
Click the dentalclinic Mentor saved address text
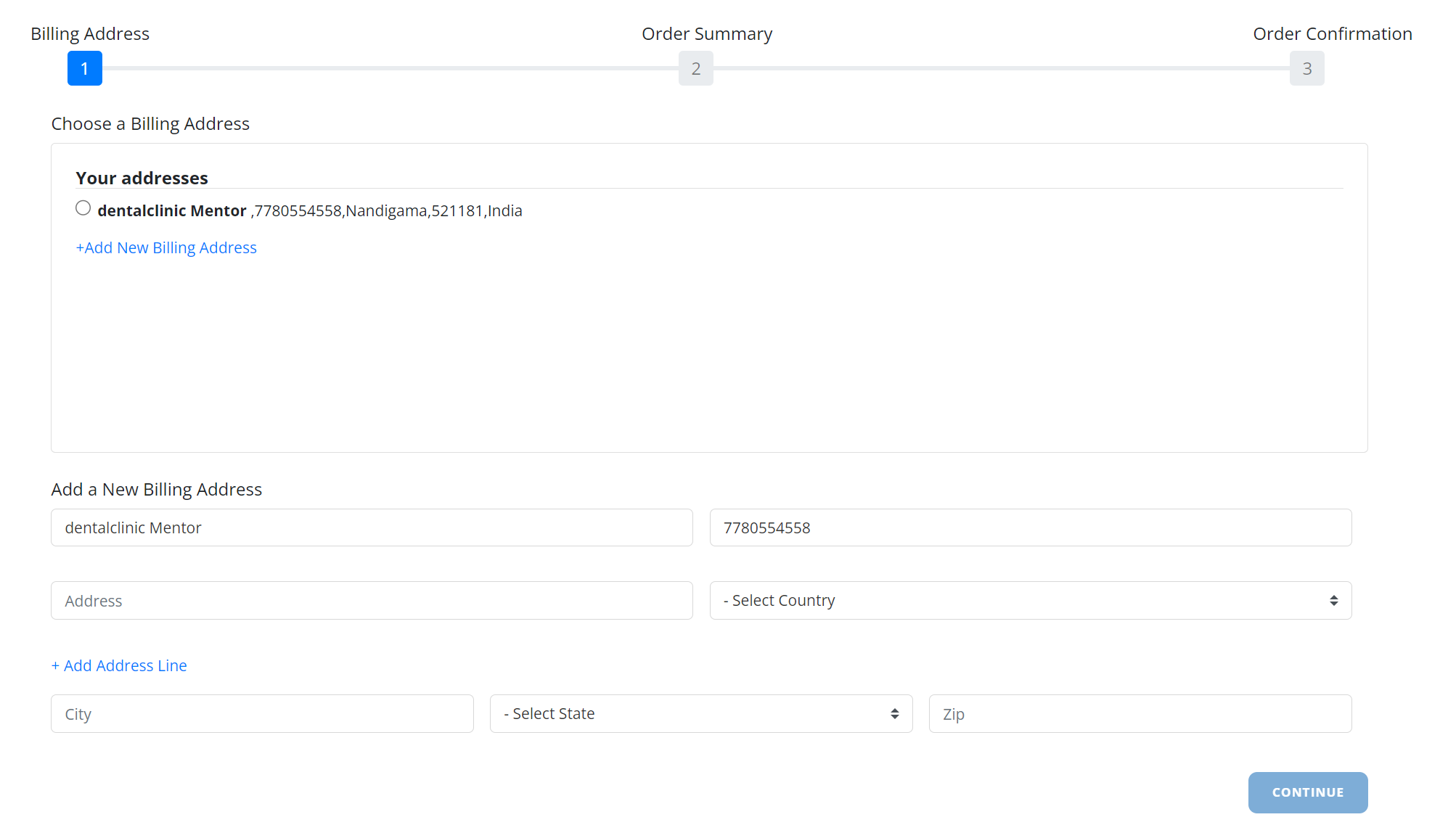[x=310, y=211]
